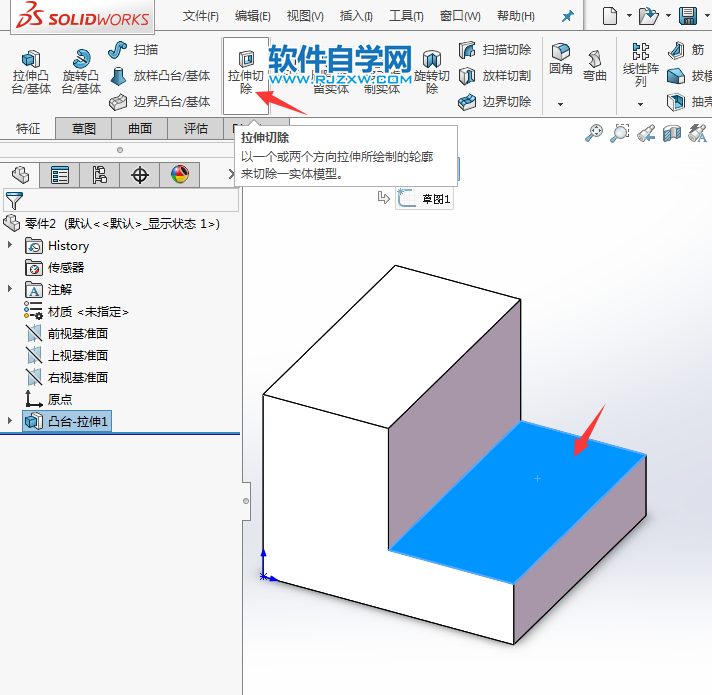Click Linear Pattern (线性阵列) tool
Viewport: 712px width, 695px height.
point(641,65)
